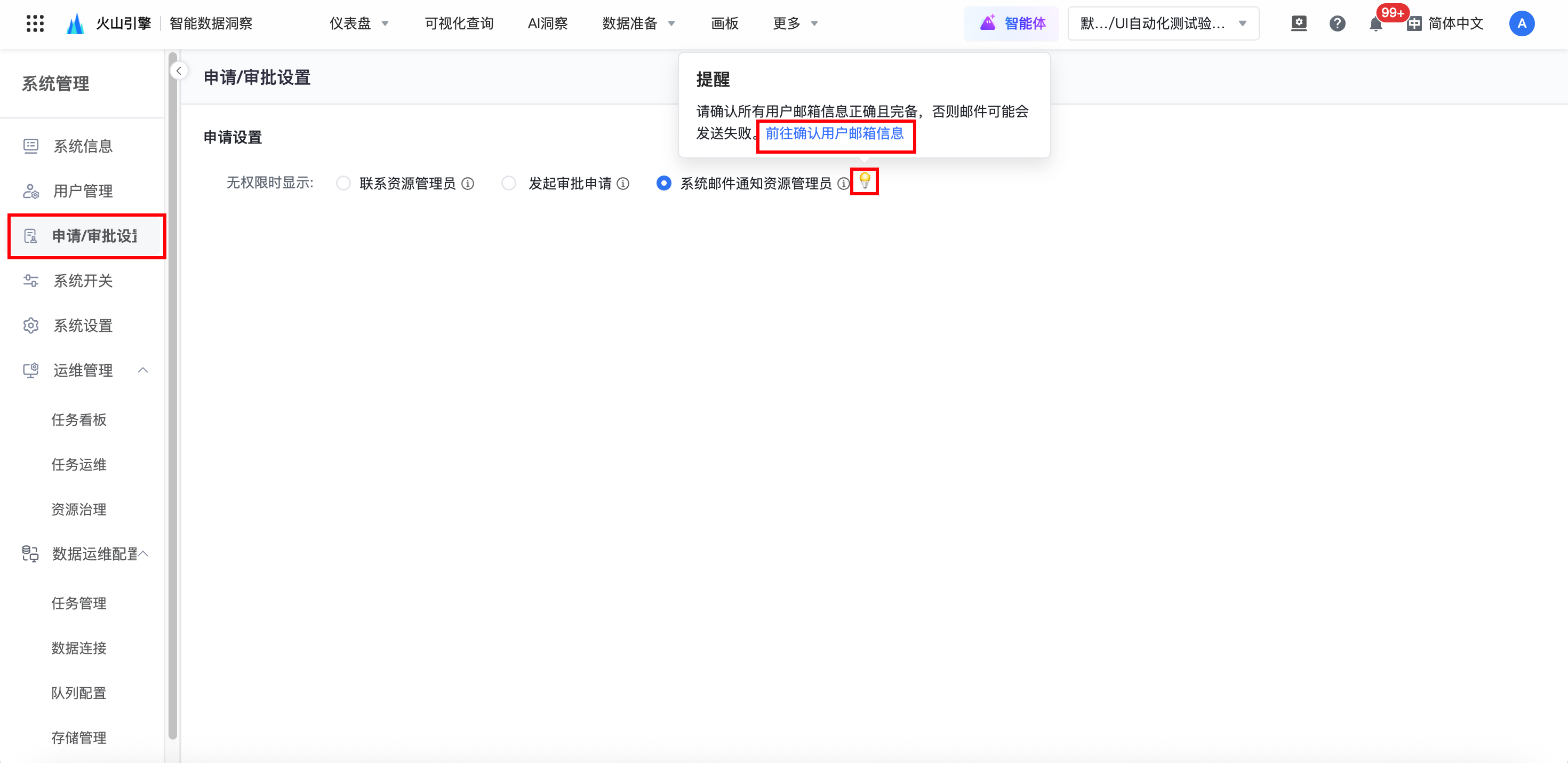Image resolution: width=1568 pixels, height=763 pixels.
Task: Click the 智能体 button
Action: [x=1012, y=24]
